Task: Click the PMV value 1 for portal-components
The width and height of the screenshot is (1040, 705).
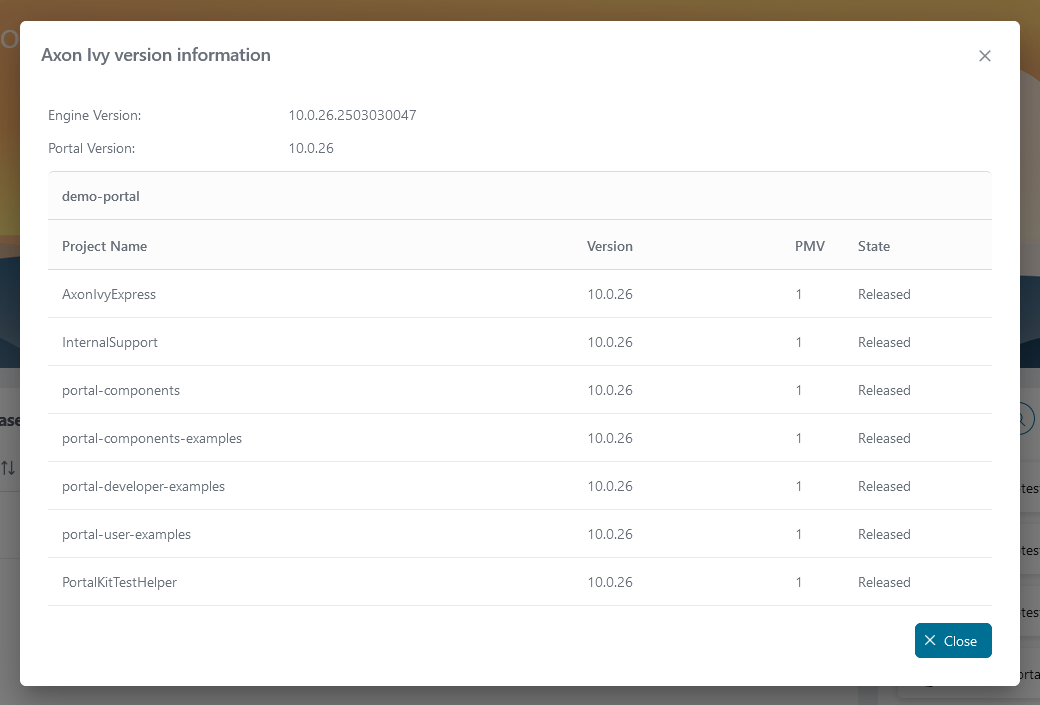Action: click(x=799, y=391)
